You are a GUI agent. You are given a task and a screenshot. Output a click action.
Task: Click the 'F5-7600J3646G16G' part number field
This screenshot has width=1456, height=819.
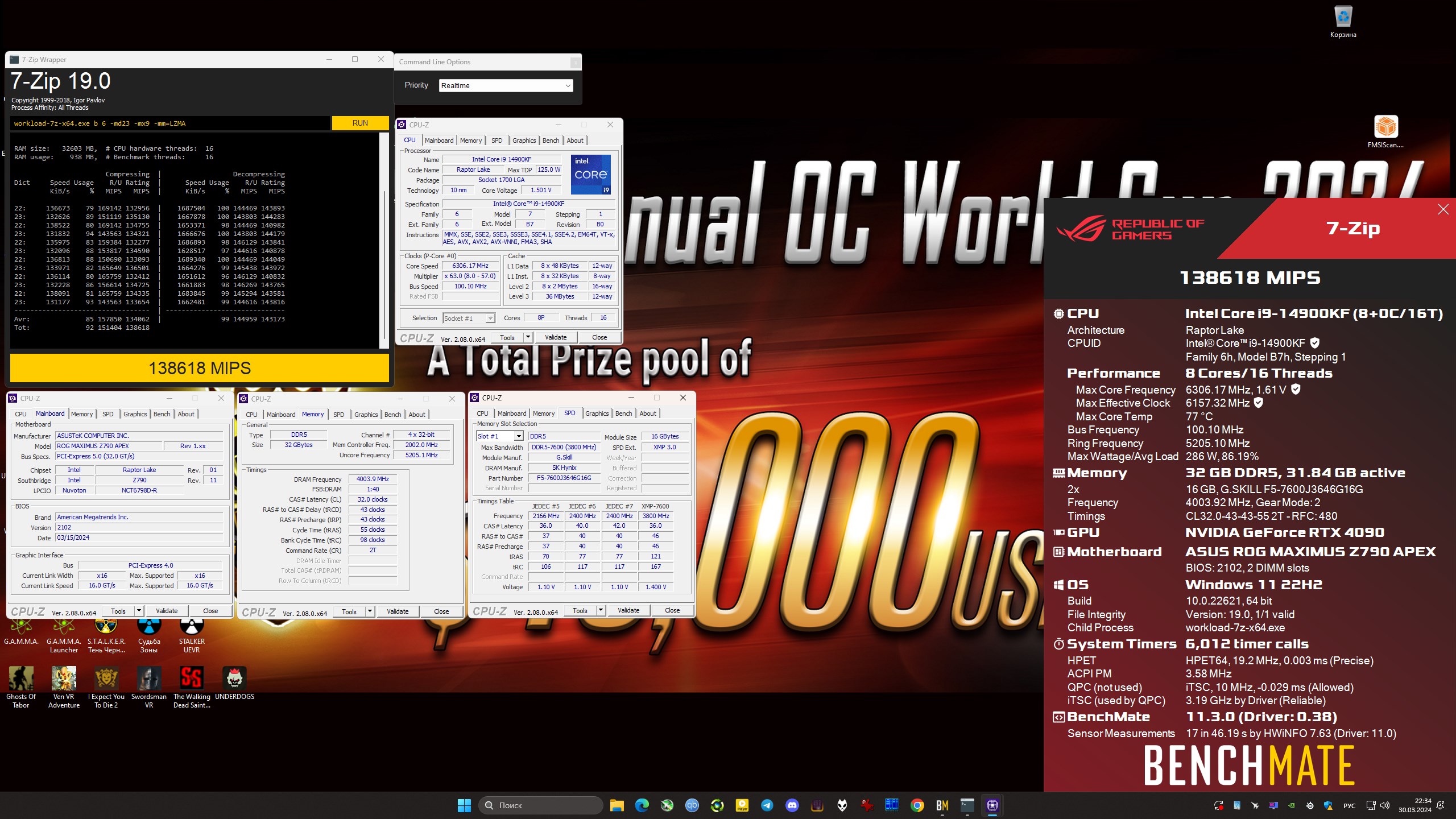click(x=564, y=478)
